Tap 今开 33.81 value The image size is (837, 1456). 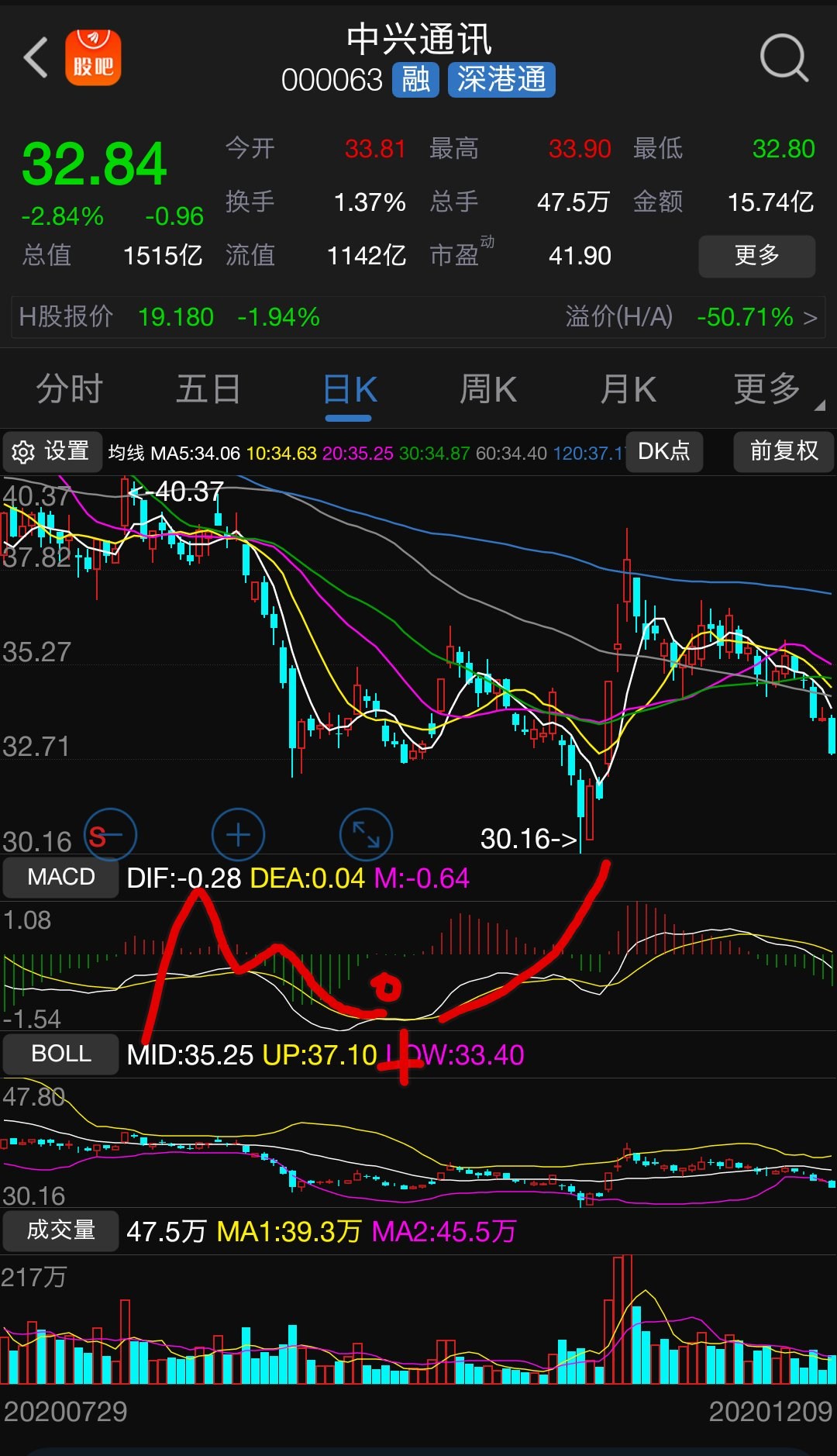375,149
